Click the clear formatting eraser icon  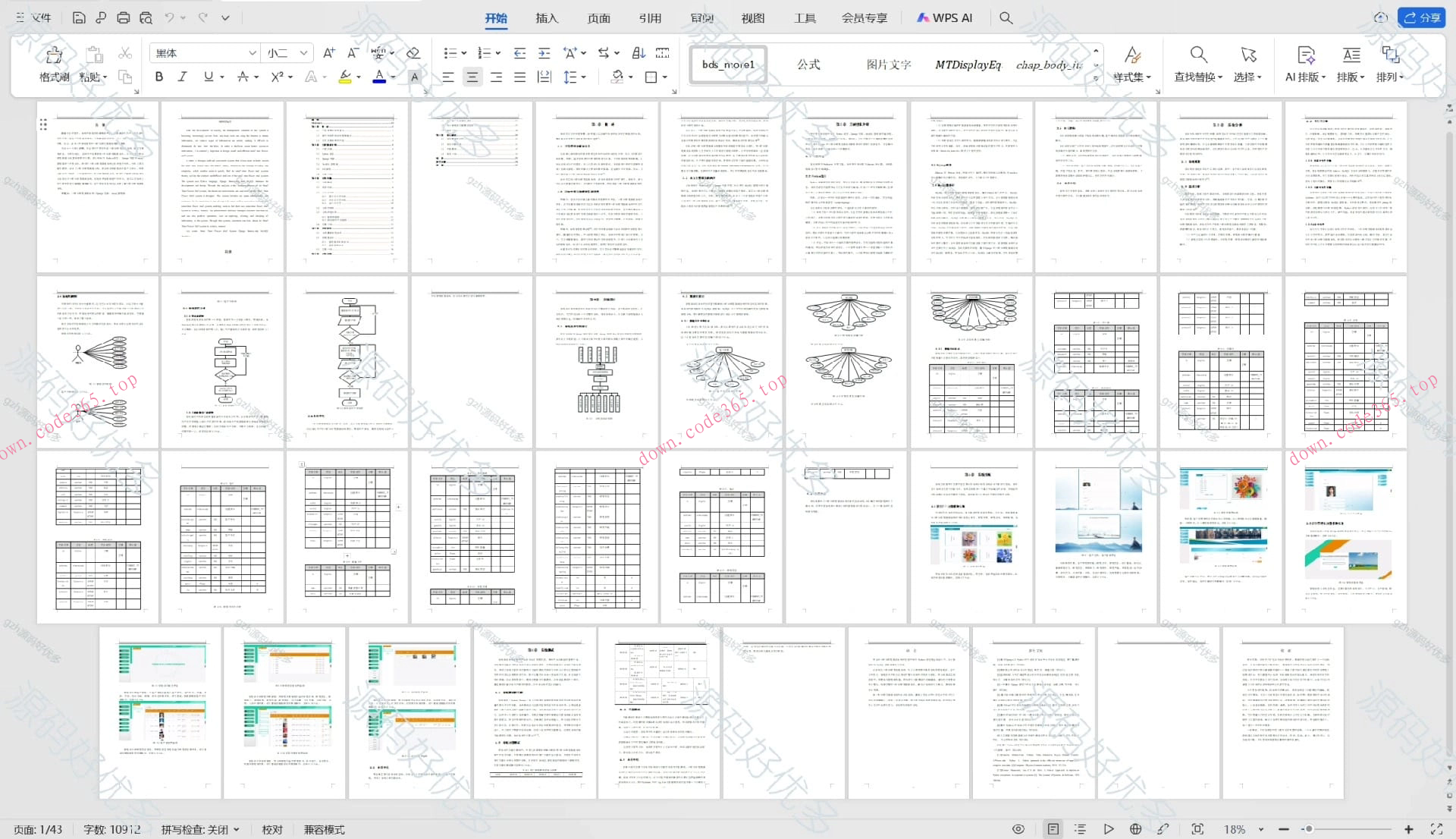click(x=413, y=53)
